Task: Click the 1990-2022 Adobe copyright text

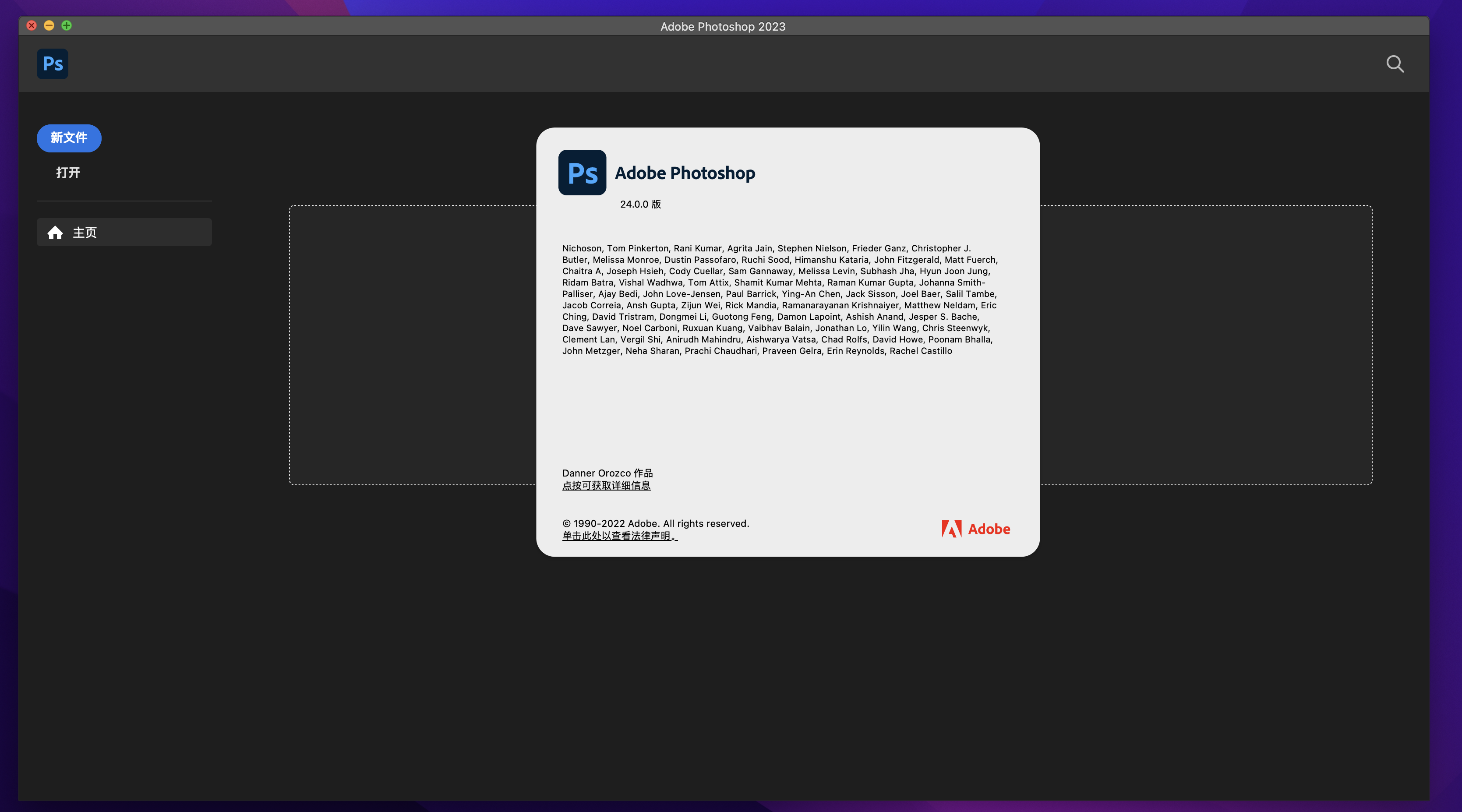Action: point(656,524)
